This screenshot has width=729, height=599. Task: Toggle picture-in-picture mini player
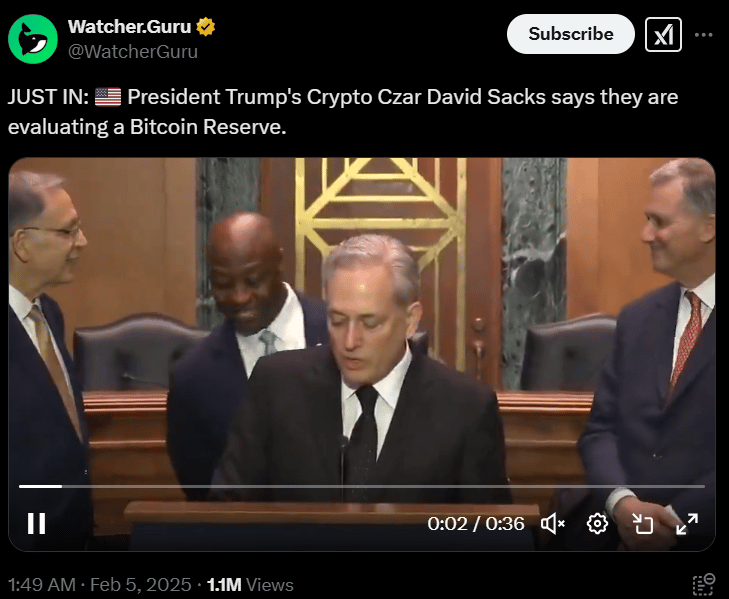tap(643, 524)
